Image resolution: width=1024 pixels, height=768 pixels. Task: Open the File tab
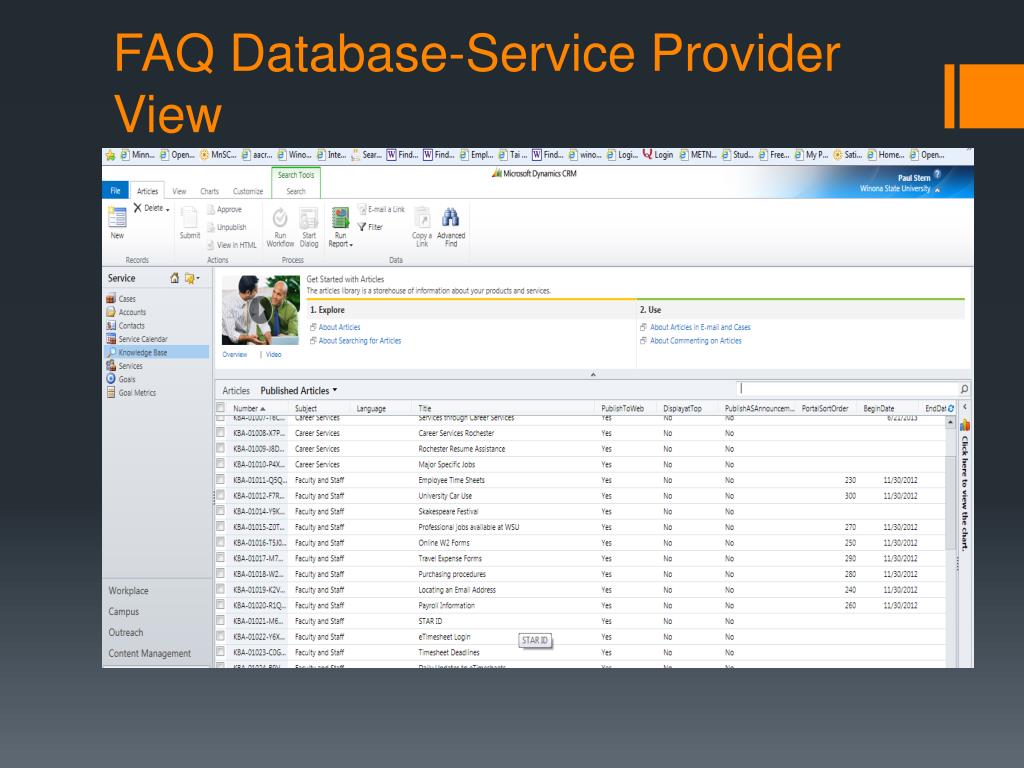[116, 191]
